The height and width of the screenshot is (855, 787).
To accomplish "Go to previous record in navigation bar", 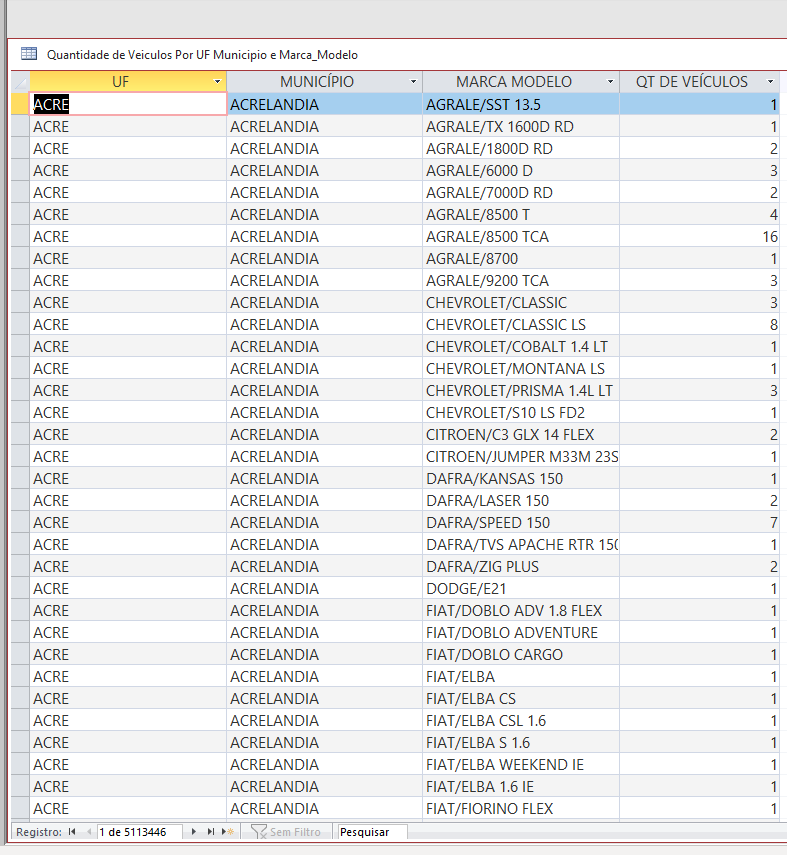I will click(x=88, y=832).
